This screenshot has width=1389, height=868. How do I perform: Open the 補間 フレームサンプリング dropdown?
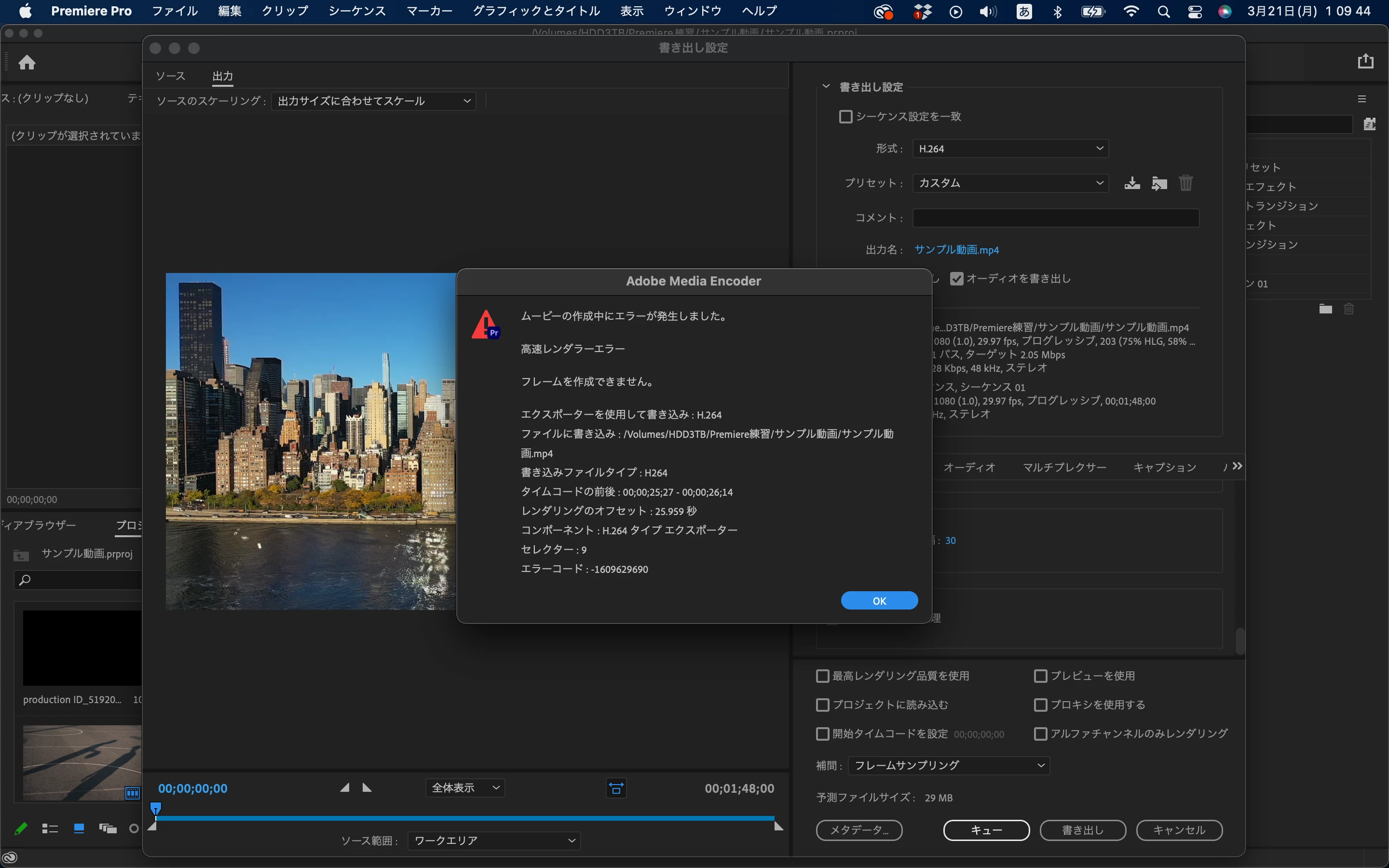coord(949,765)
